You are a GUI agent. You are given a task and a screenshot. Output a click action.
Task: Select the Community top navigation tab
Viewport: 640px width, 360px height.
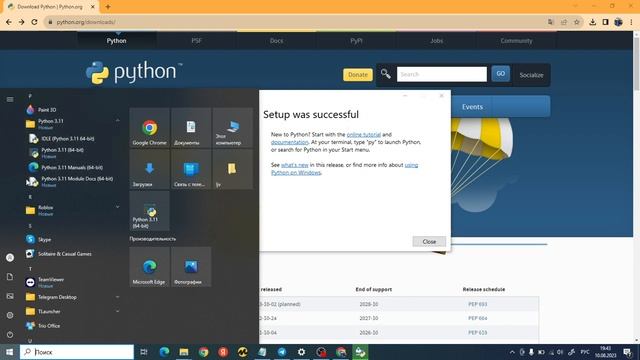516,41
